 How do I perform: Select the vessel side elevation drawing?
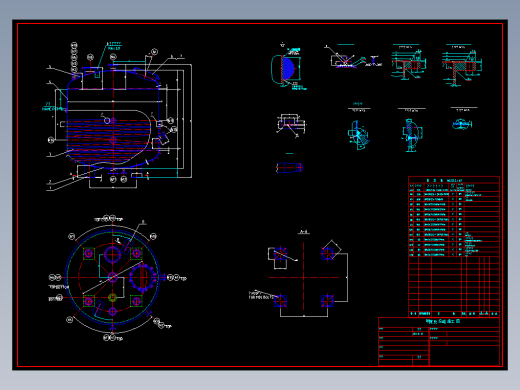pyautogui.click(x=118, y=117)
